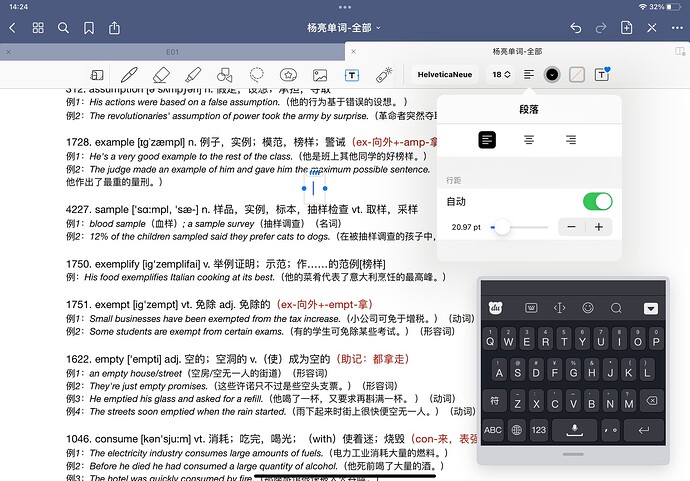Tap the return key on keyboard
Image resolution: width=690 pixels, height=481 pixels.
tap(644, 430)
